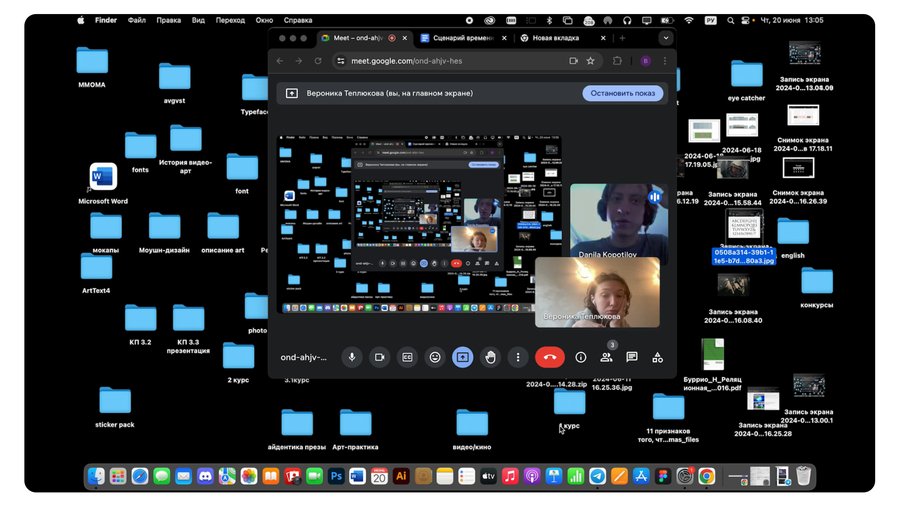The width and height of the screenshot is (900, 506).
Task: Open the Chrome profile avatar
Action: (646, 61)
